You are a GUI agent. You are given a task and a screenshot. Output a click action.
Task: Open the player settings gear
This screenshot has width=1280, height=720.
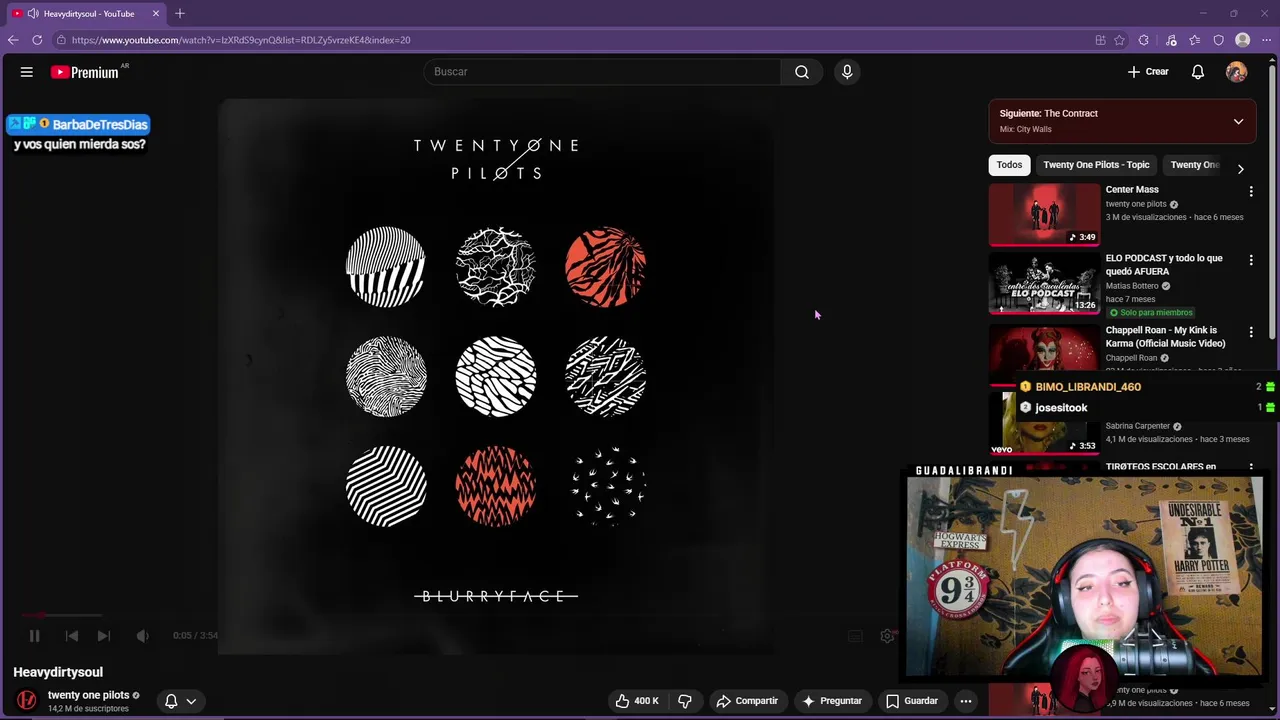(886, 636)
